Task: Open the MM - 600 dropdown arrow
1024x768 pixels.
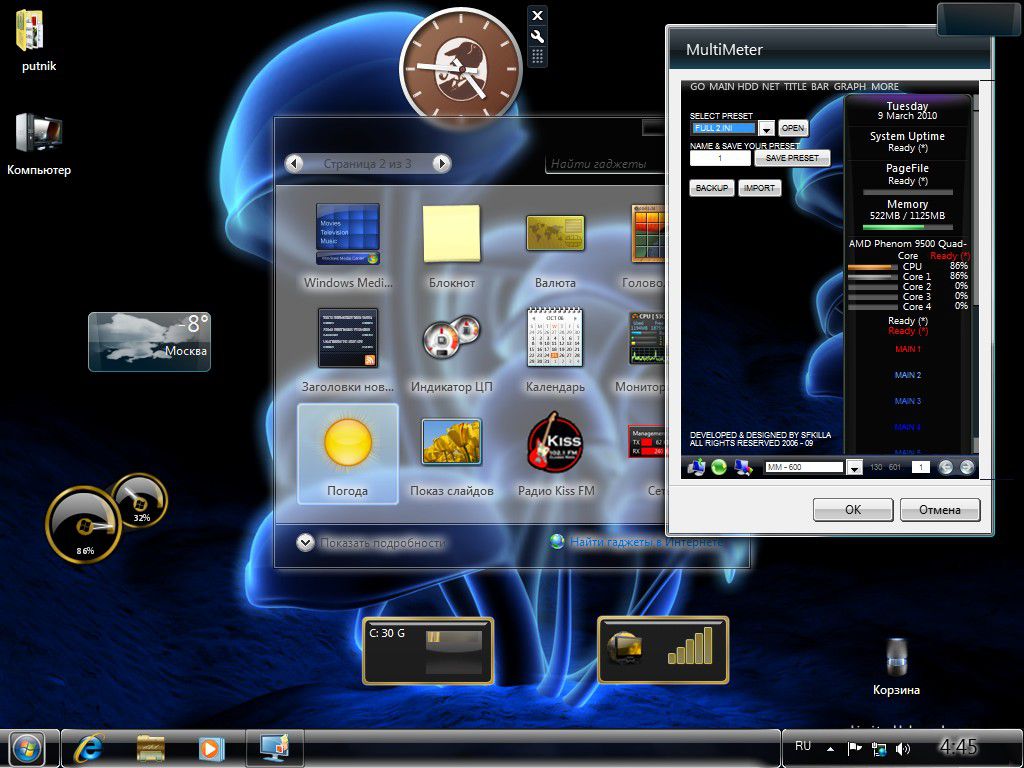Action: click(854, 467)
